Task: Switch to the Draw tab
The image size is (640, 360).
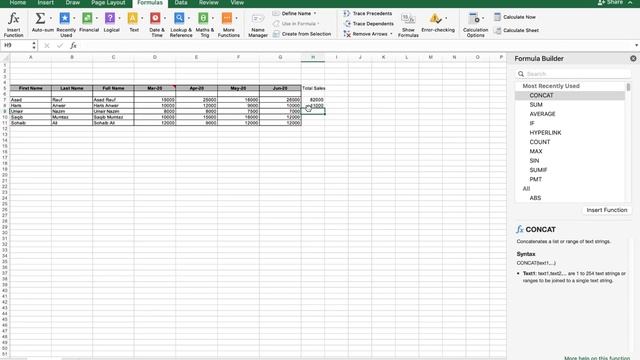Action: point(73,2)
